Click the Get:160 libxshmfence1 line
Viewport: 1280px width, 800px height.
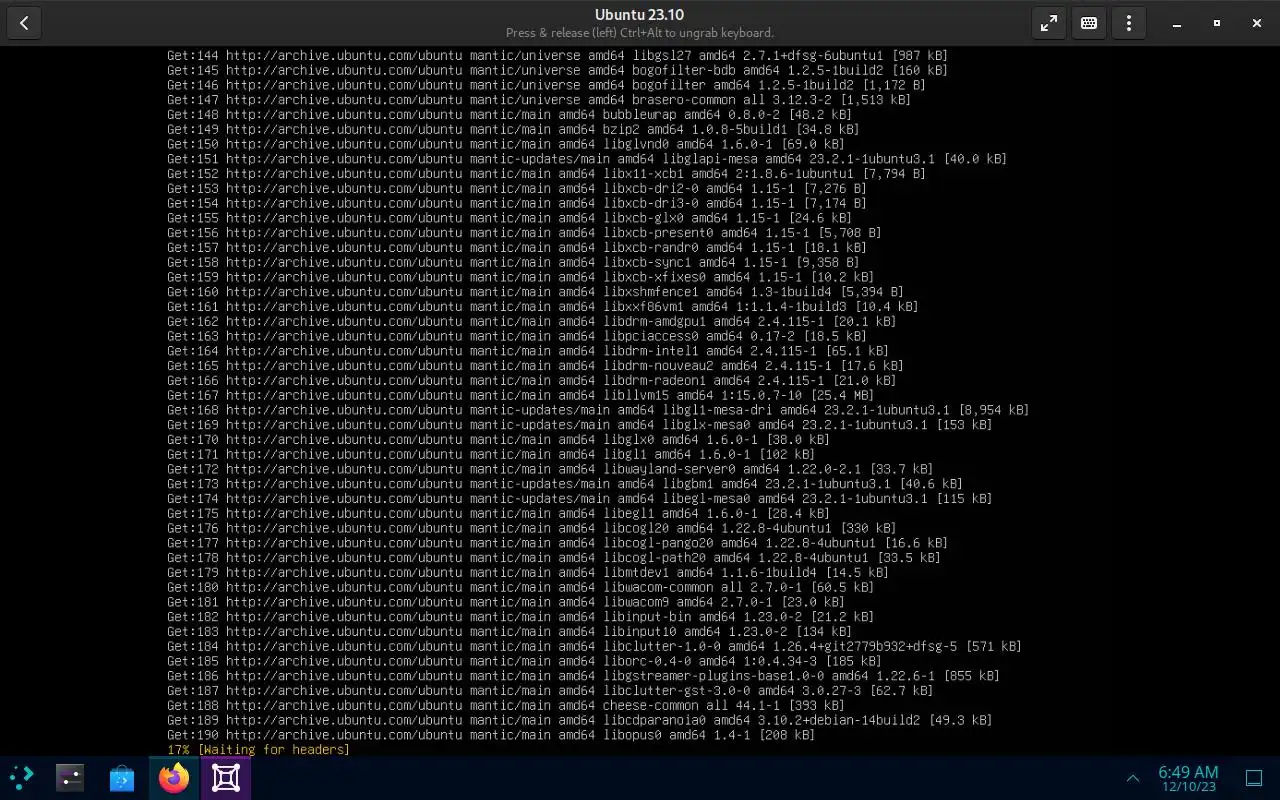coord(535,292)
